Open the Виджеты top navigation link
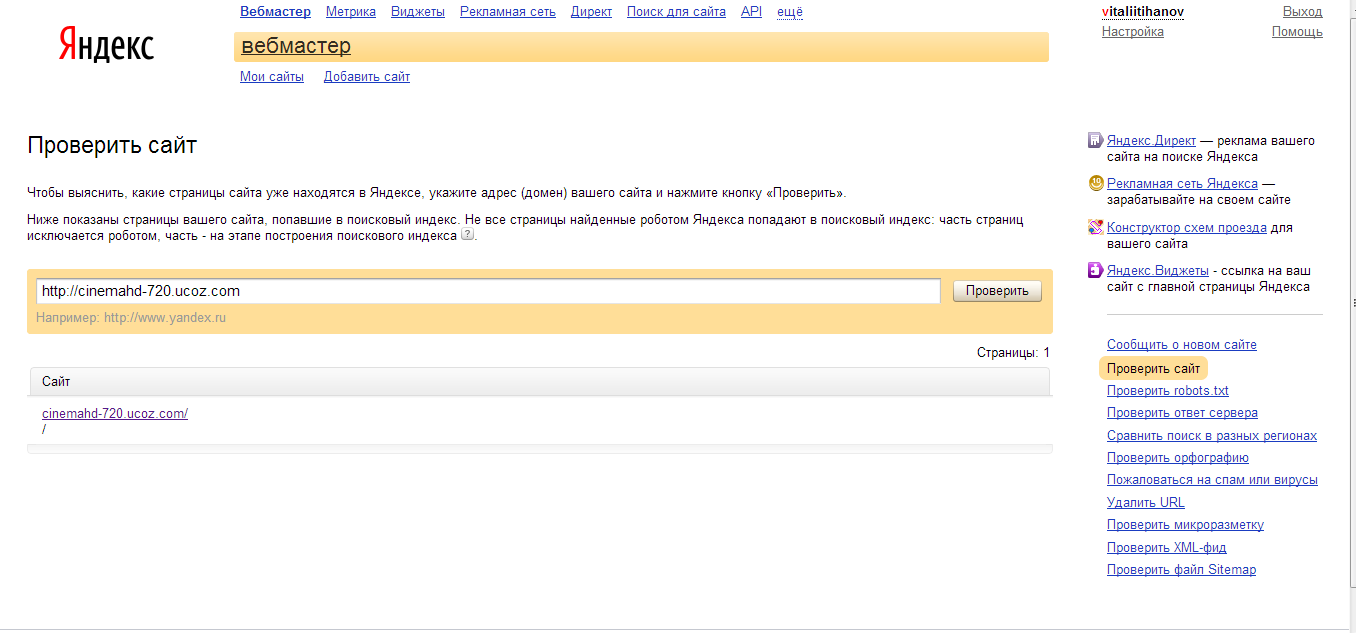This screenshot has height=633, width=1356. click(418, 12)
